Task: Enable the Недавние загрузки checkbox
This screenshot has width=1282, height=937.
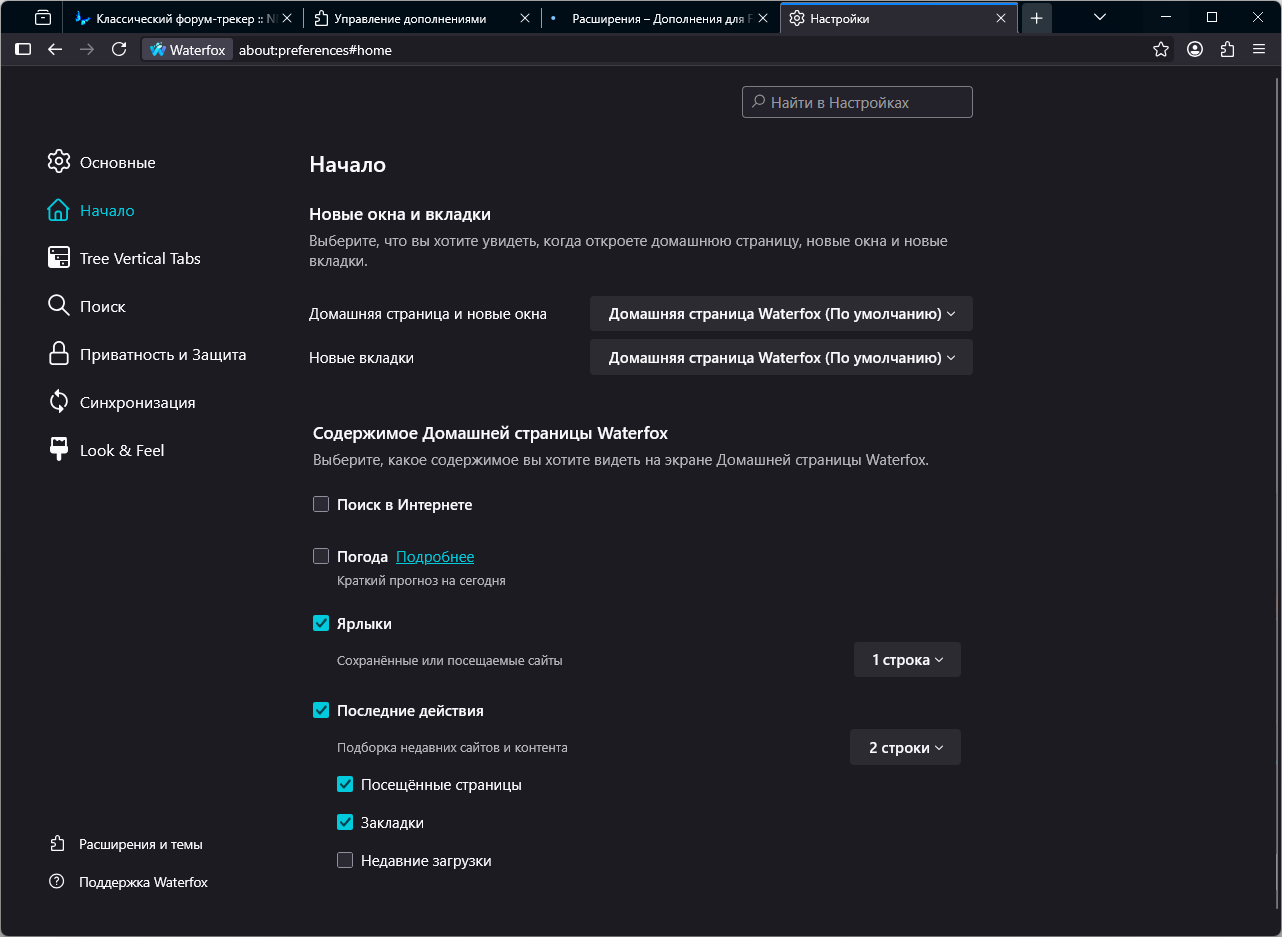Action: coord(345,861)
